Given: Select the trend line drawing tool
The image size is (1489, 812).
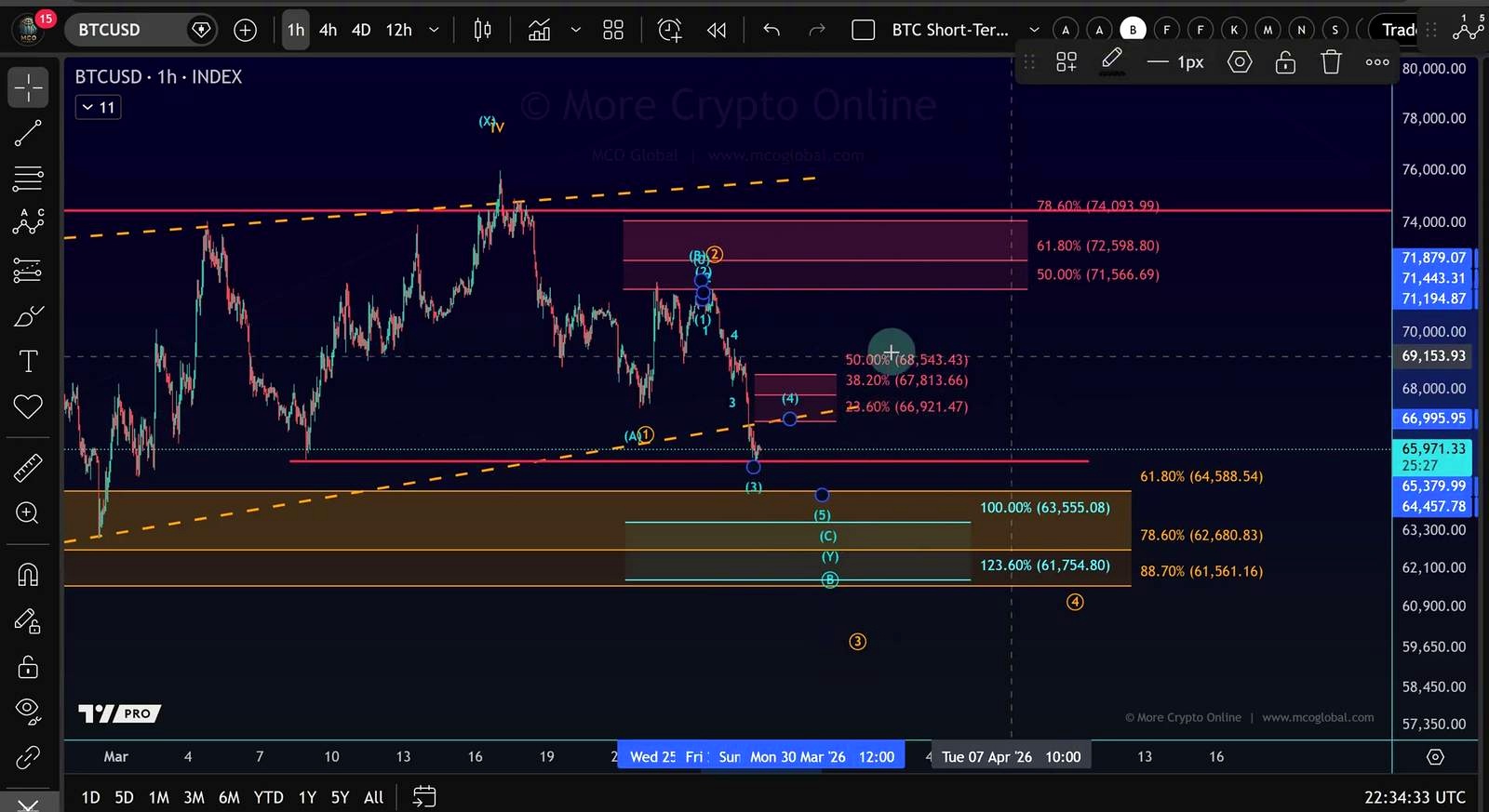Looking at the screenshot, I should pyautogui.click(x=28, y=133).
